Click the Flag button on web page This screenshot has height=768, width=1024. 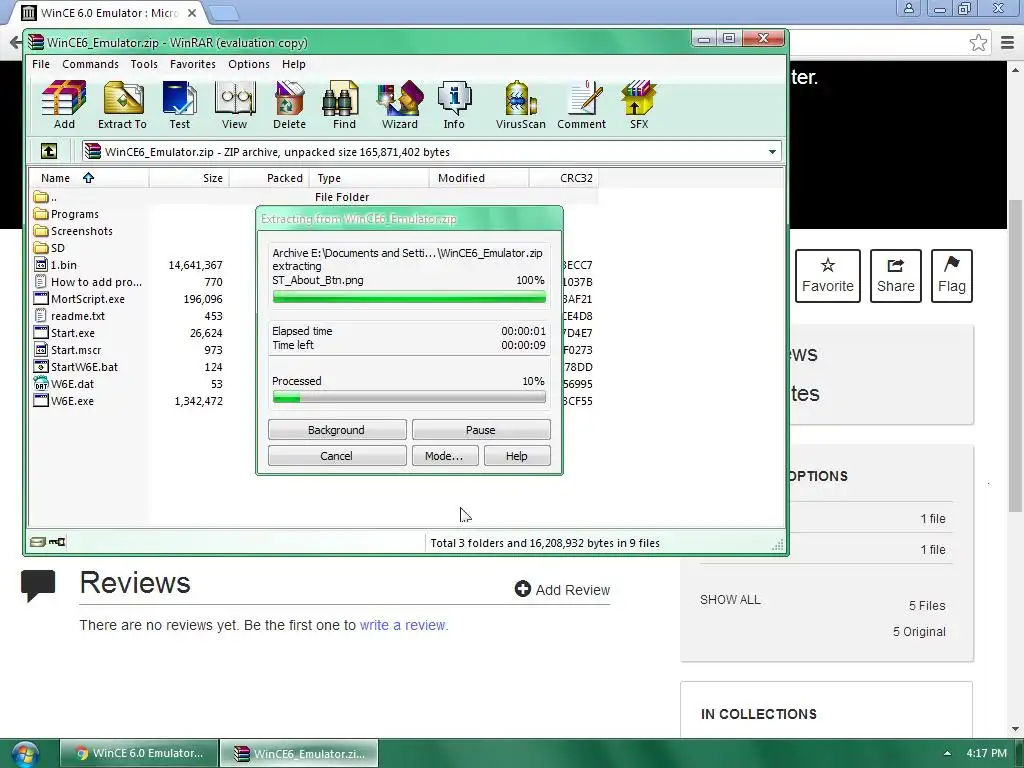952,276
